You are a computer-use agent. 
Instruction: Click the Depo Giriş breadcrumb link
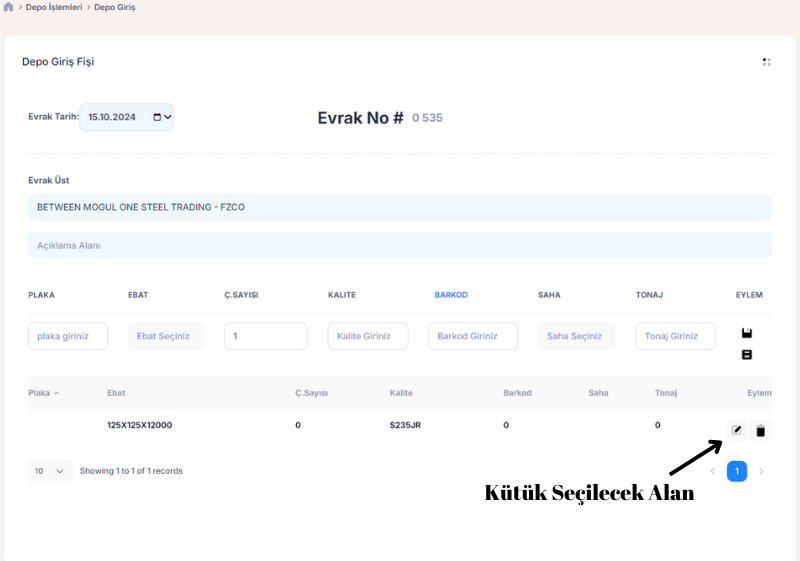(115, 7)
